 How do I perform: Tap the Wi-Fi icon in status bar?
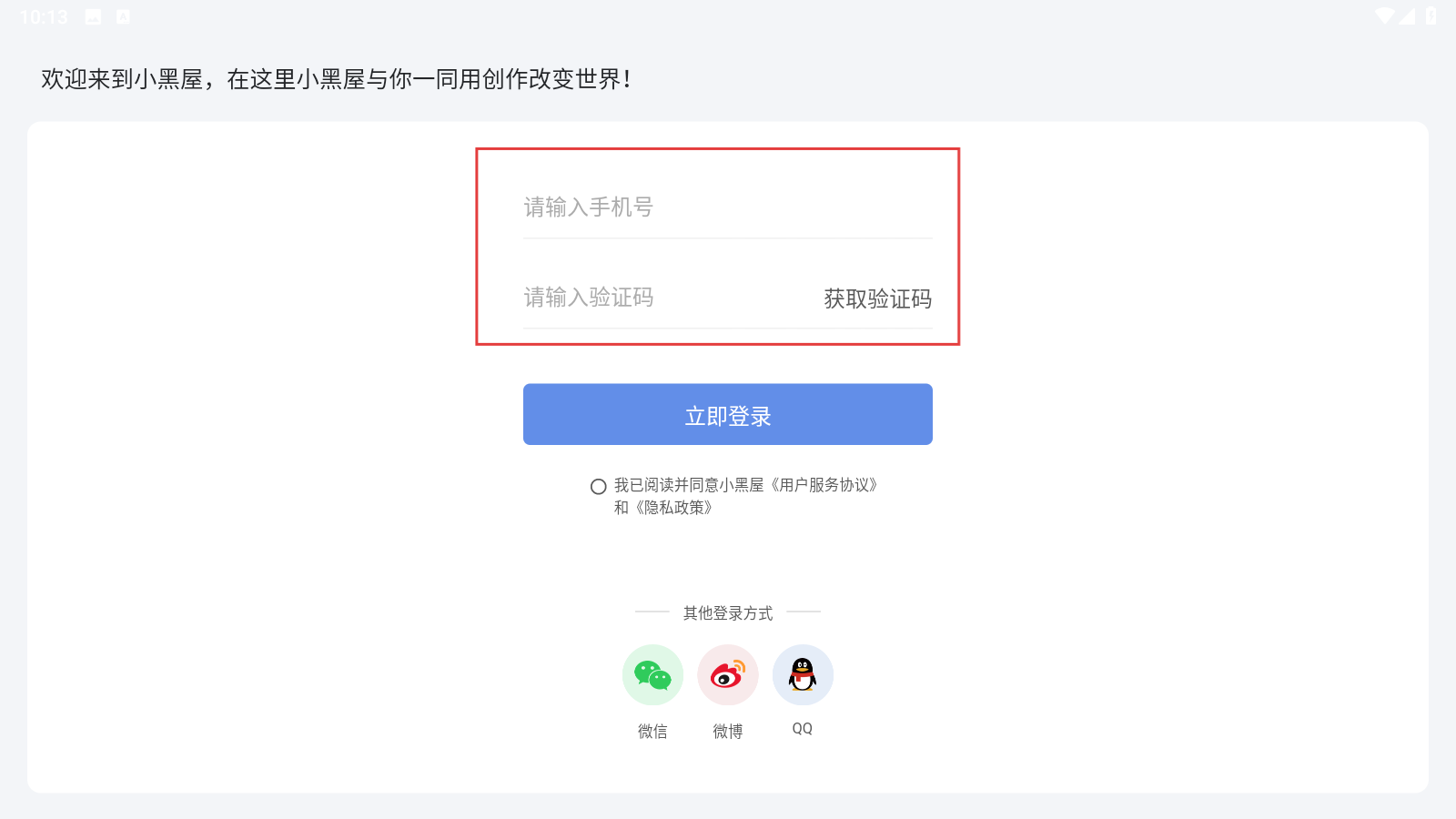click(1385, 15)
